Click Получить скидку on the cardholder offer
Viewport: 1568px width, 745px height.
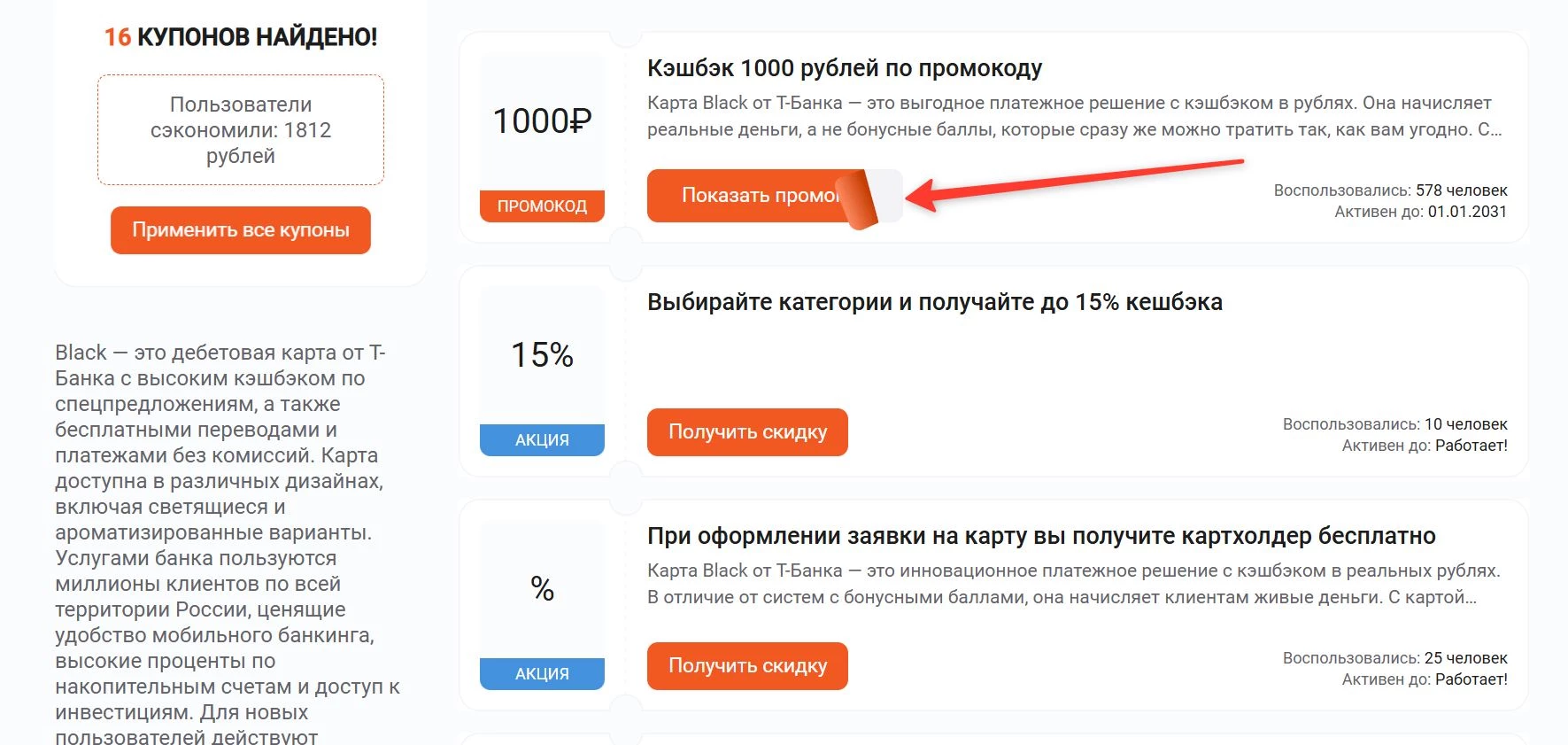(x=746, y=665)
